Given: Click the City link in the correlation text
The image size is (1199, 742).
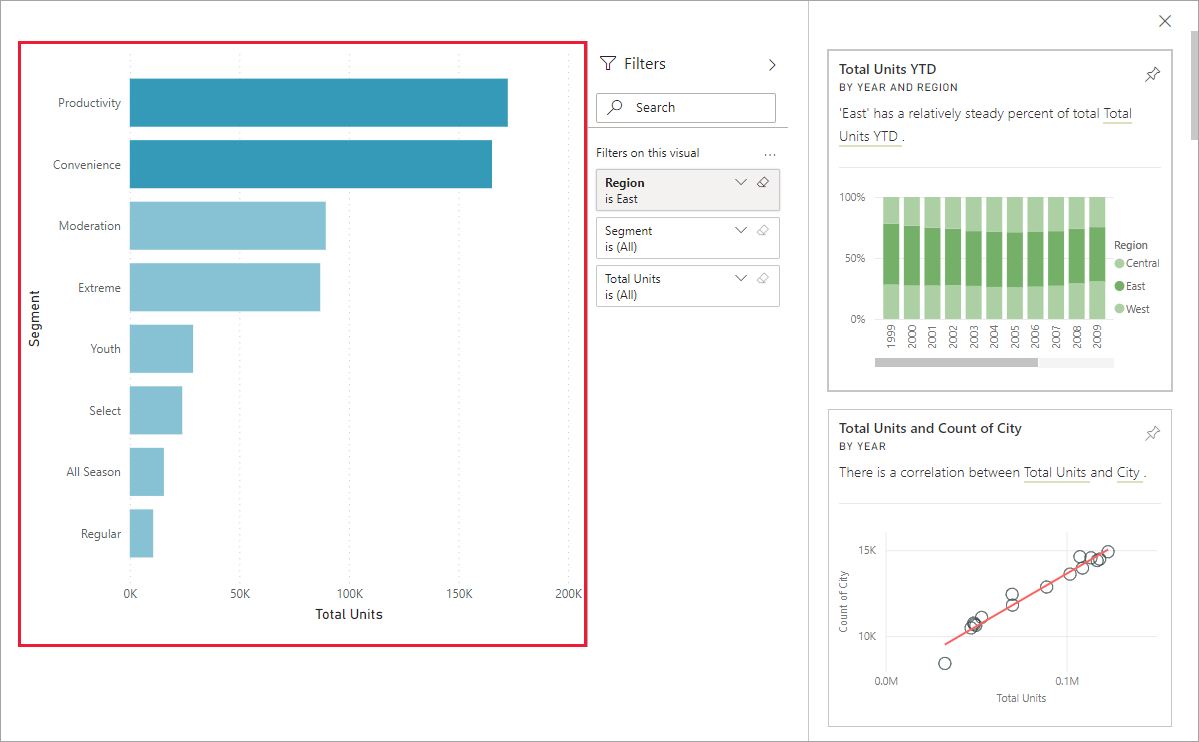Looking at the screenshot, I should pyautogui.click(x=1127, y=472).
